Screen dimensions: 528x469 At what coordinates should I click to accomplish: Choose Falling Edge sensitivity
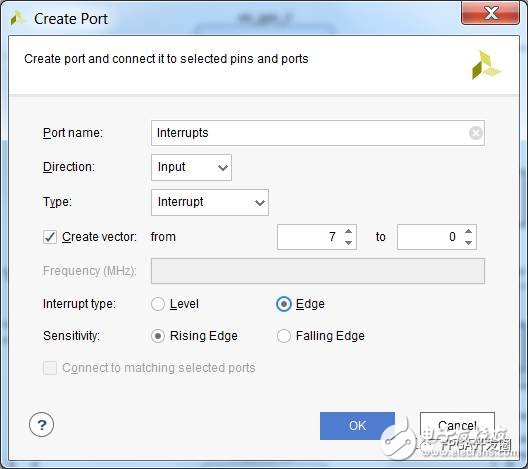pos(284,336)
